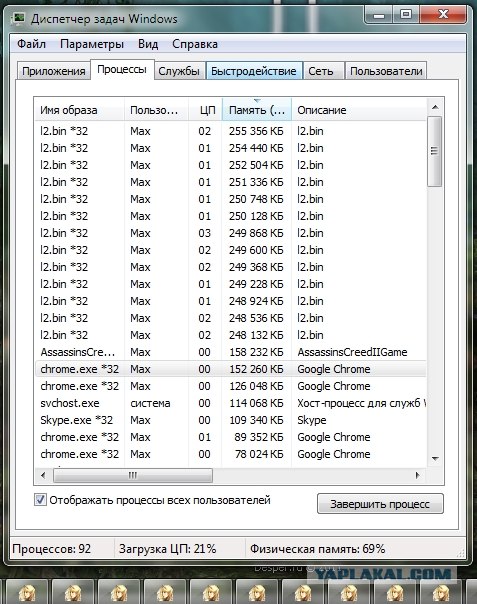Select the l2.bin row using 249 368 КБ
The image size is (477, 604).
(x=230, y=267)
